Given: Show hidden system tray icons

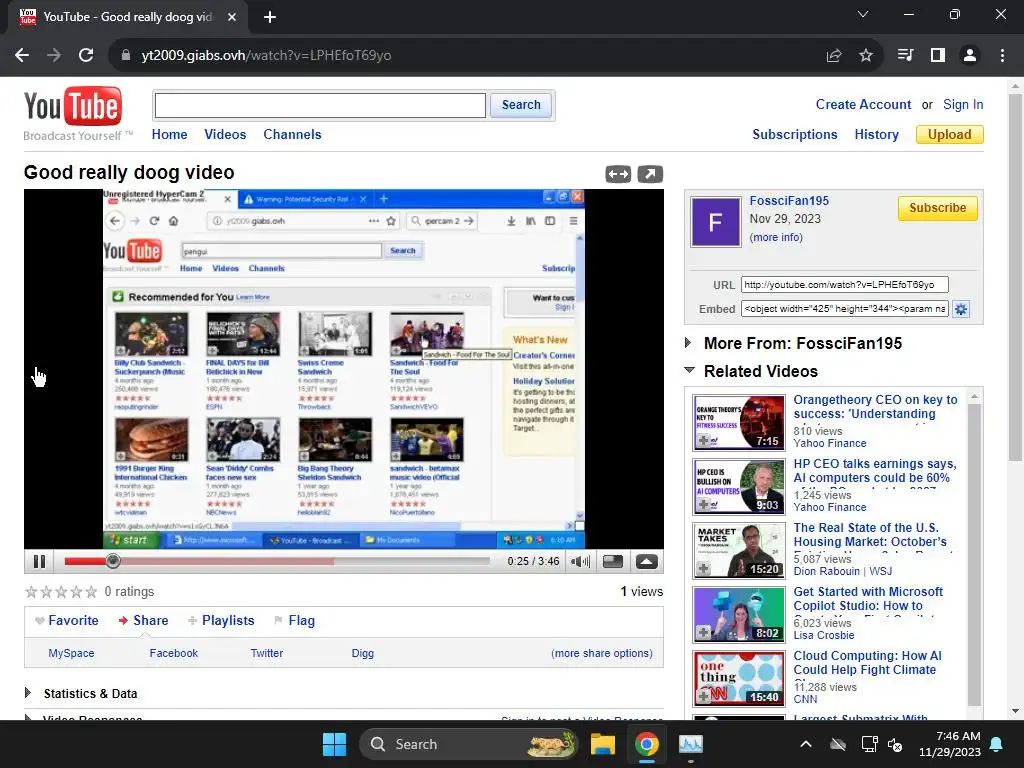Looking at the screenshot, I should (x=806, y=744).
